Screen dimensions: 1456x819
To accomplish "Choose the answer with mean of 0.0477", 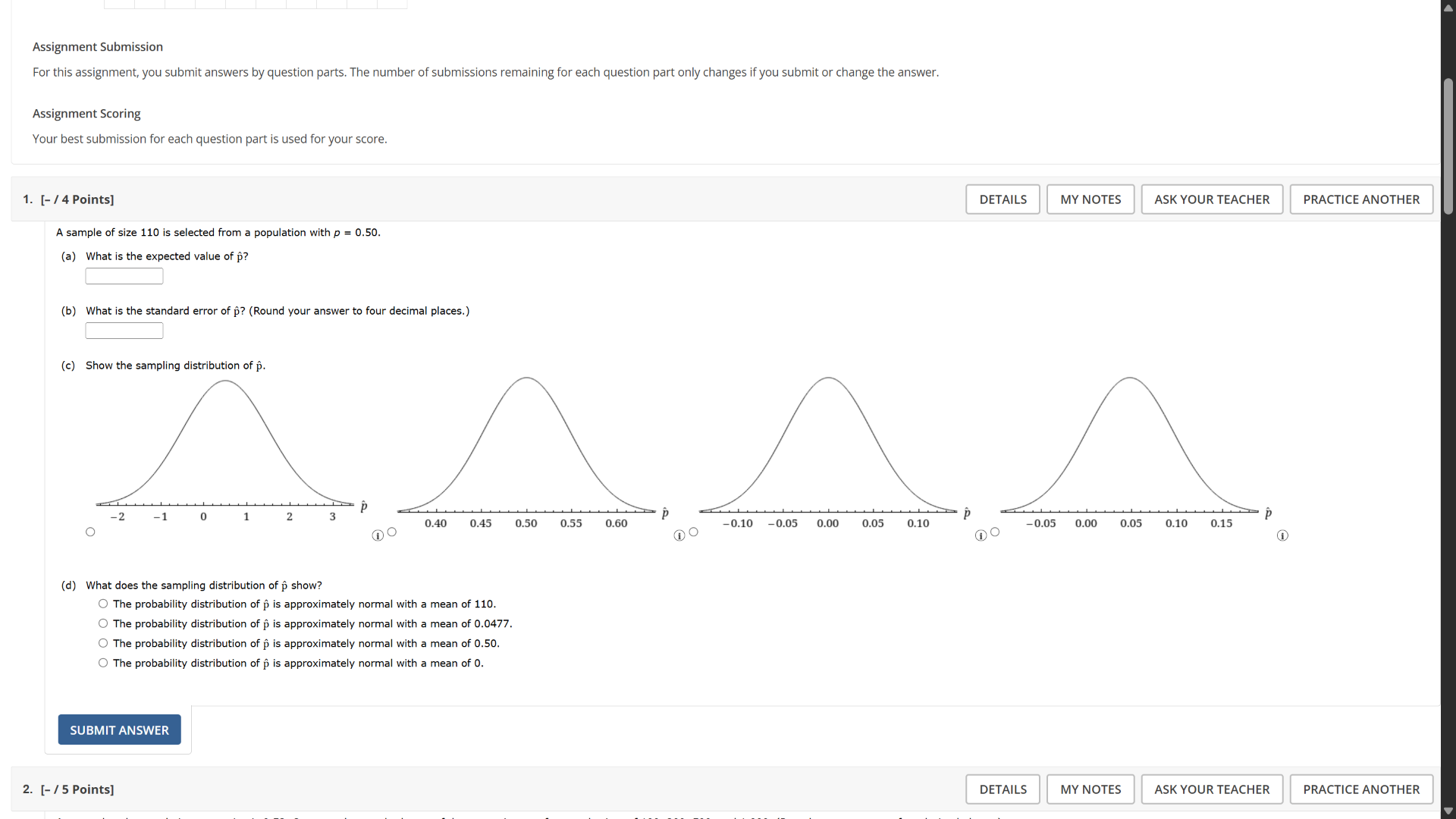I will pos(102,623).
